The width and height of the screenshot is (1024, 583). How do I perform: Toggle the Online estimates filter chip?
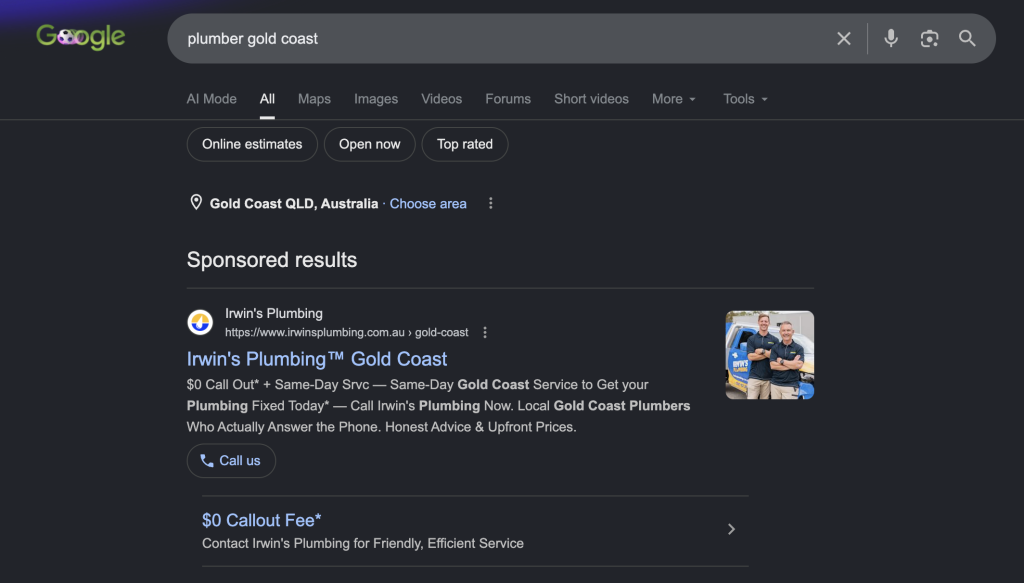point(252,144)
